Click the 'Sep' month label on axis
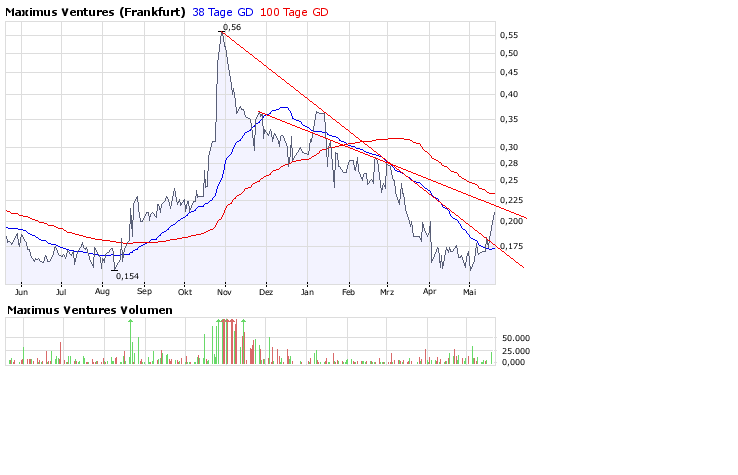Image resolution: width=738 pixels, height=475 pixels. (144, 292)
